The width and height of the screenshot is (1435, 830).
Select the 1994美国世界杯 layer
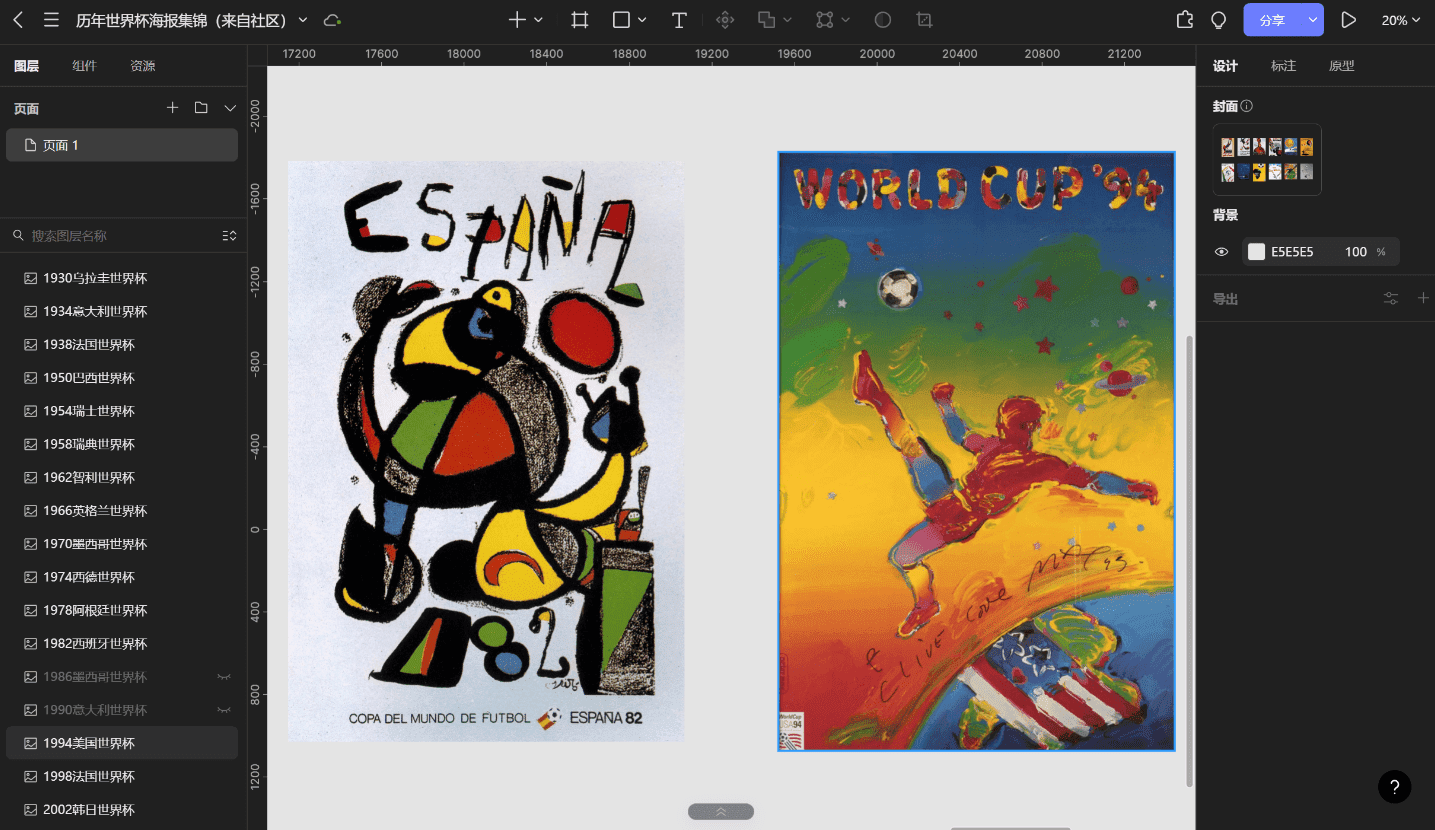[122, 743]
